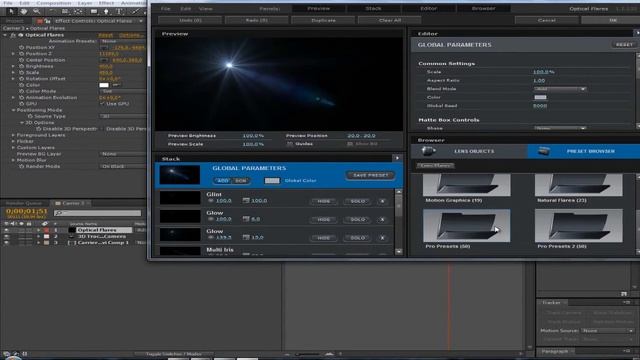Screen dimensions: 640x360
Task: Click the Global Color swatch
Action: 272,180
